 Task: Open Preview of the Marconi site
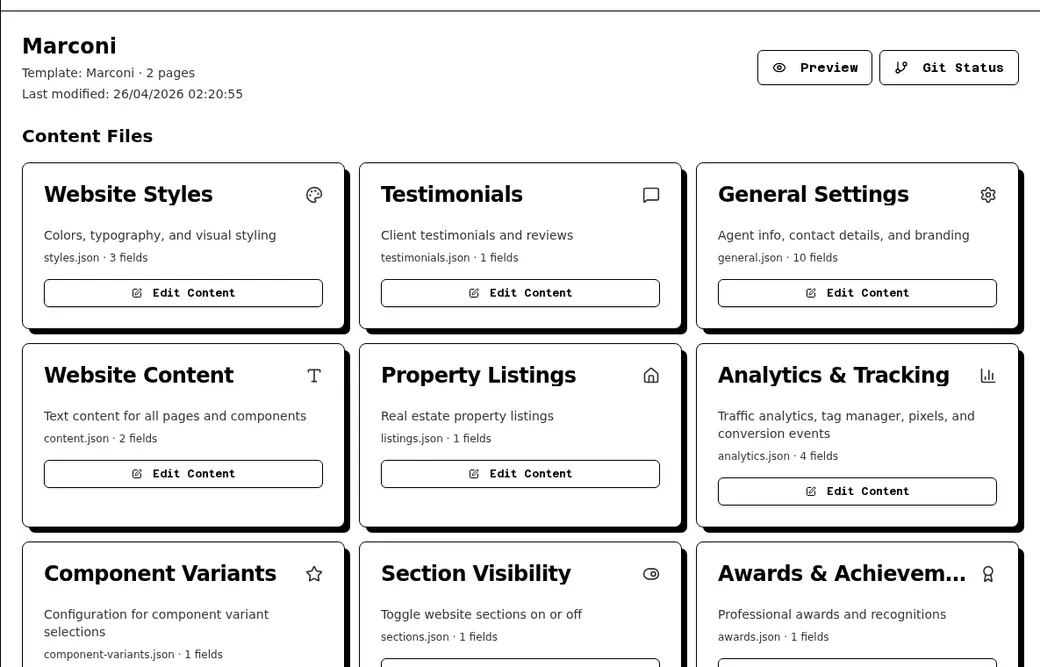814,68
